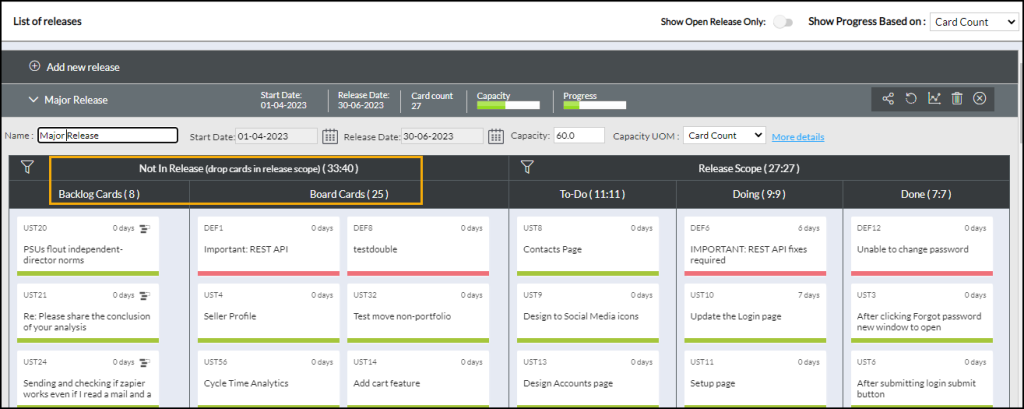Image resolution: width=1024 pixels, height=409 pixels.
Task: Open the Capacity UOM dropdown
Action: pos(724,135)
